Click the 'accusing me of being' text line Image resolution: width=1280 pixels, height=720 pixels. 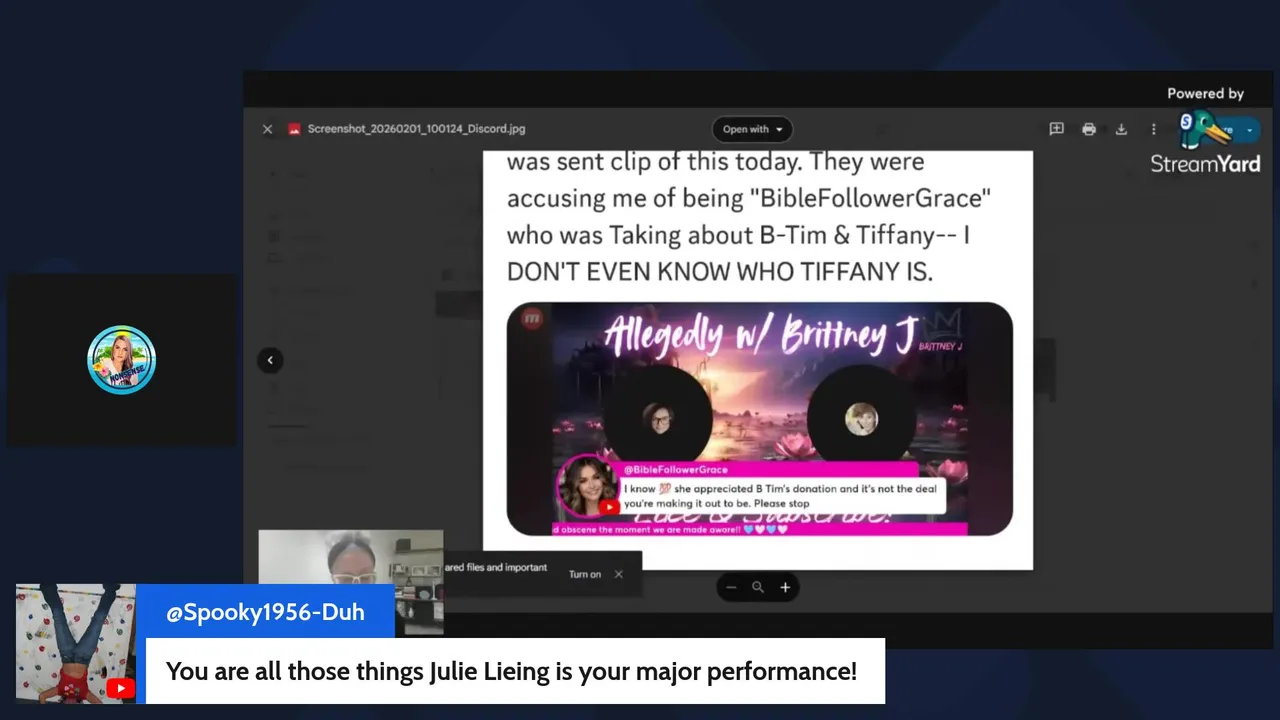click(749, 198)
